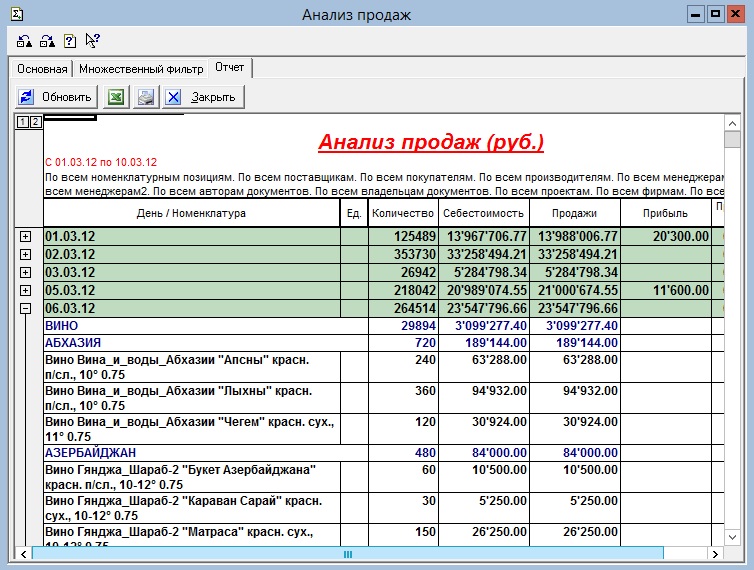Click the Прибыль column header
754x570 pixels.
[x=666, y=213]
